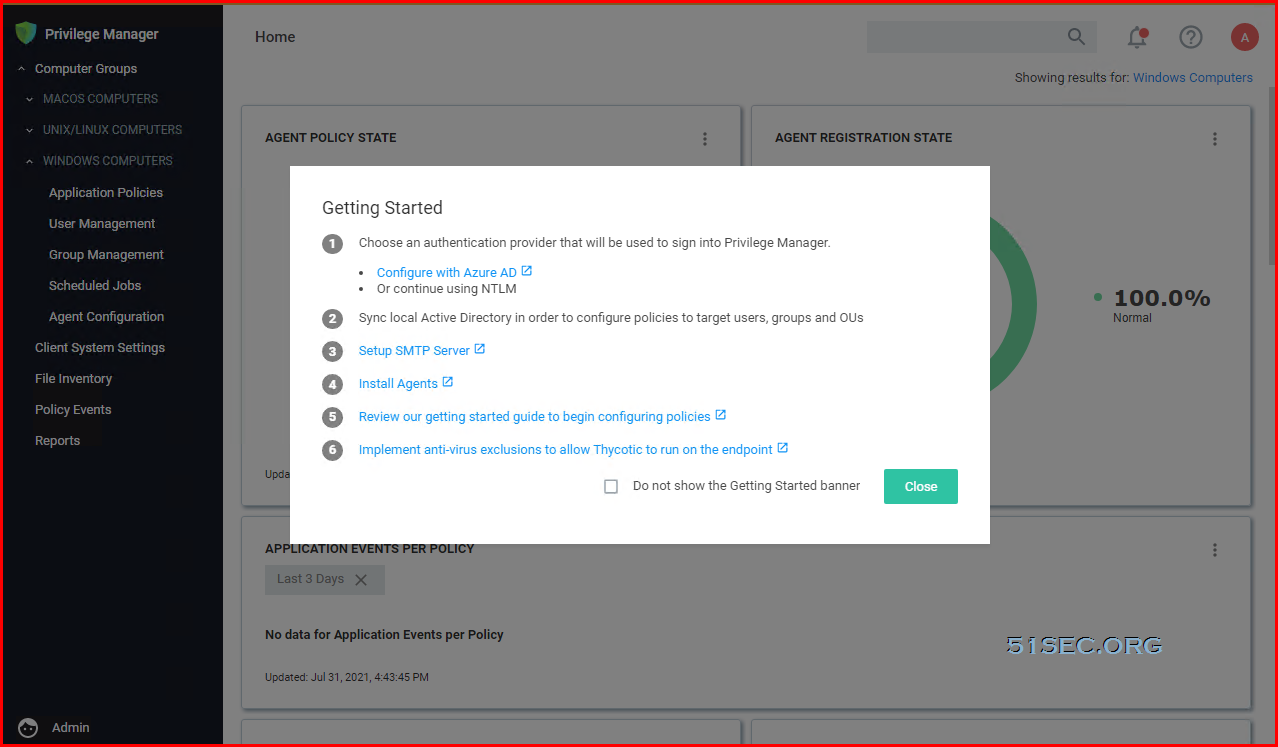Click the Choose an authentication provider text
This screenshot has height=747, width=1278.
pos(595,243)
